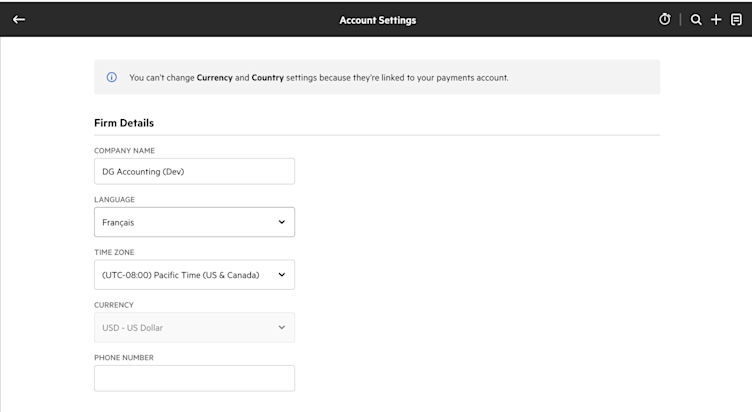Click the PHONE NUMBER field label
The height and width of the screenshot is (412, 752).
coord(124,358)
